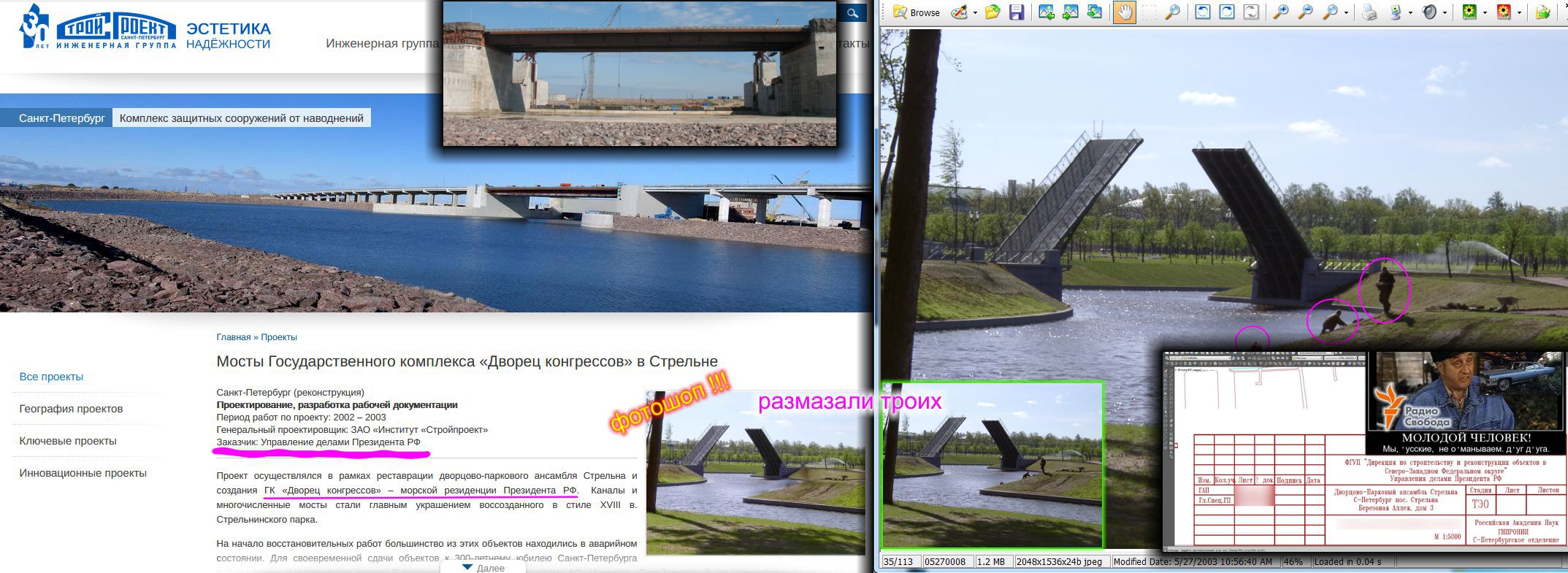1568x573 pixels.
Task: Click the icon right of the printer
Action: tap(1395, 12)
